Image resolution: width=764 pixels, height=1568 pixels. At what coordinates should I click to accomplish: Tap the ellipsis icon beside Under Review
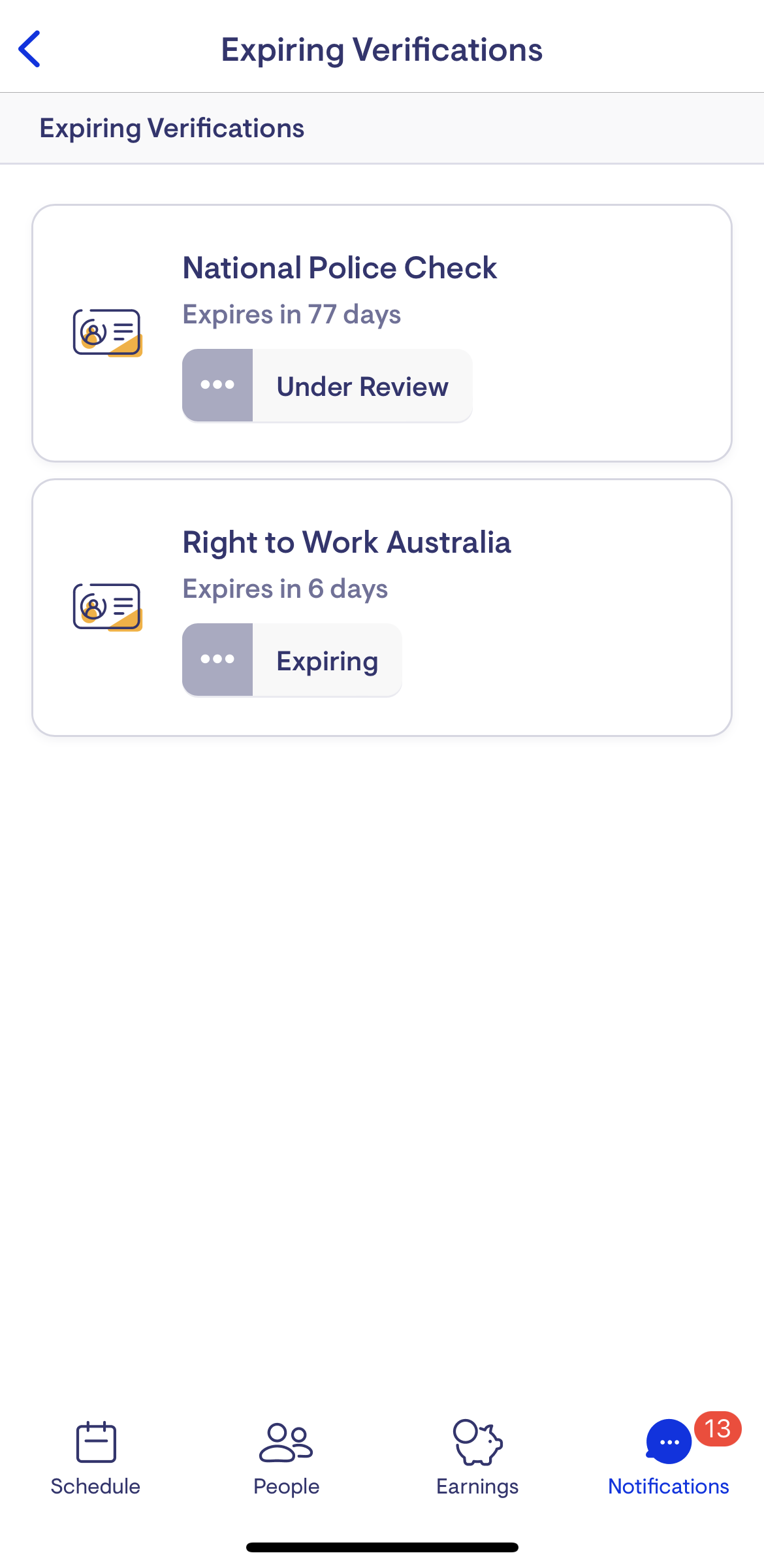coord(217,385)
